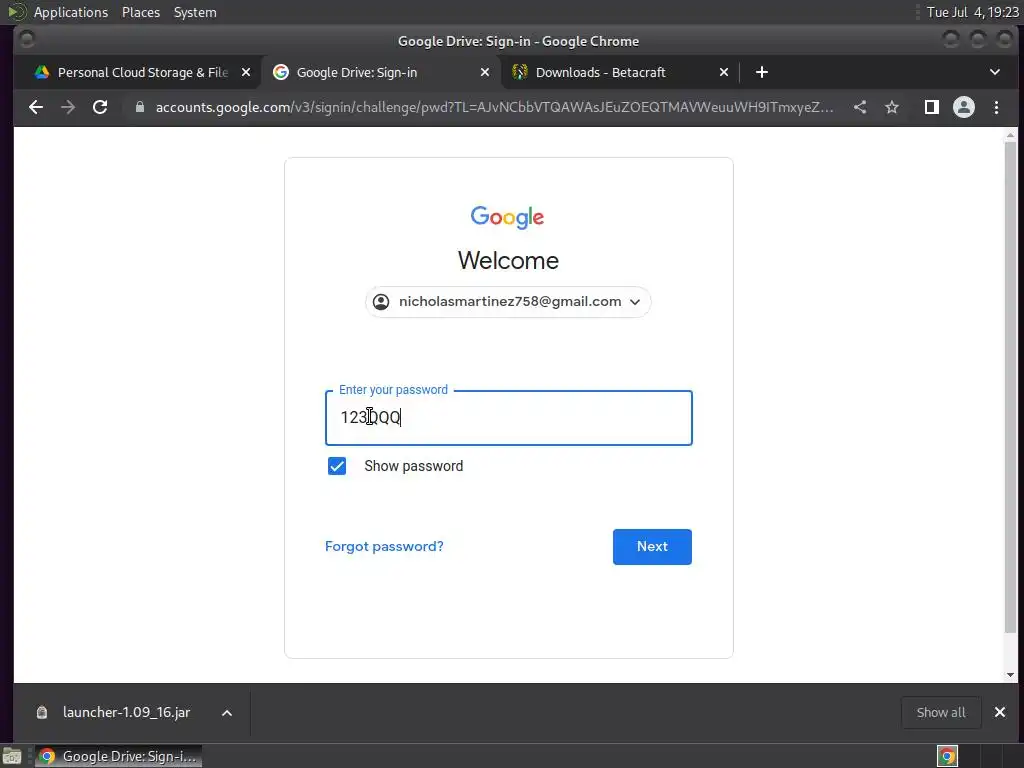The height and width of the screenshot is (768, 1024).
Task: Reload the current page
Action: (x=100, y=107)
